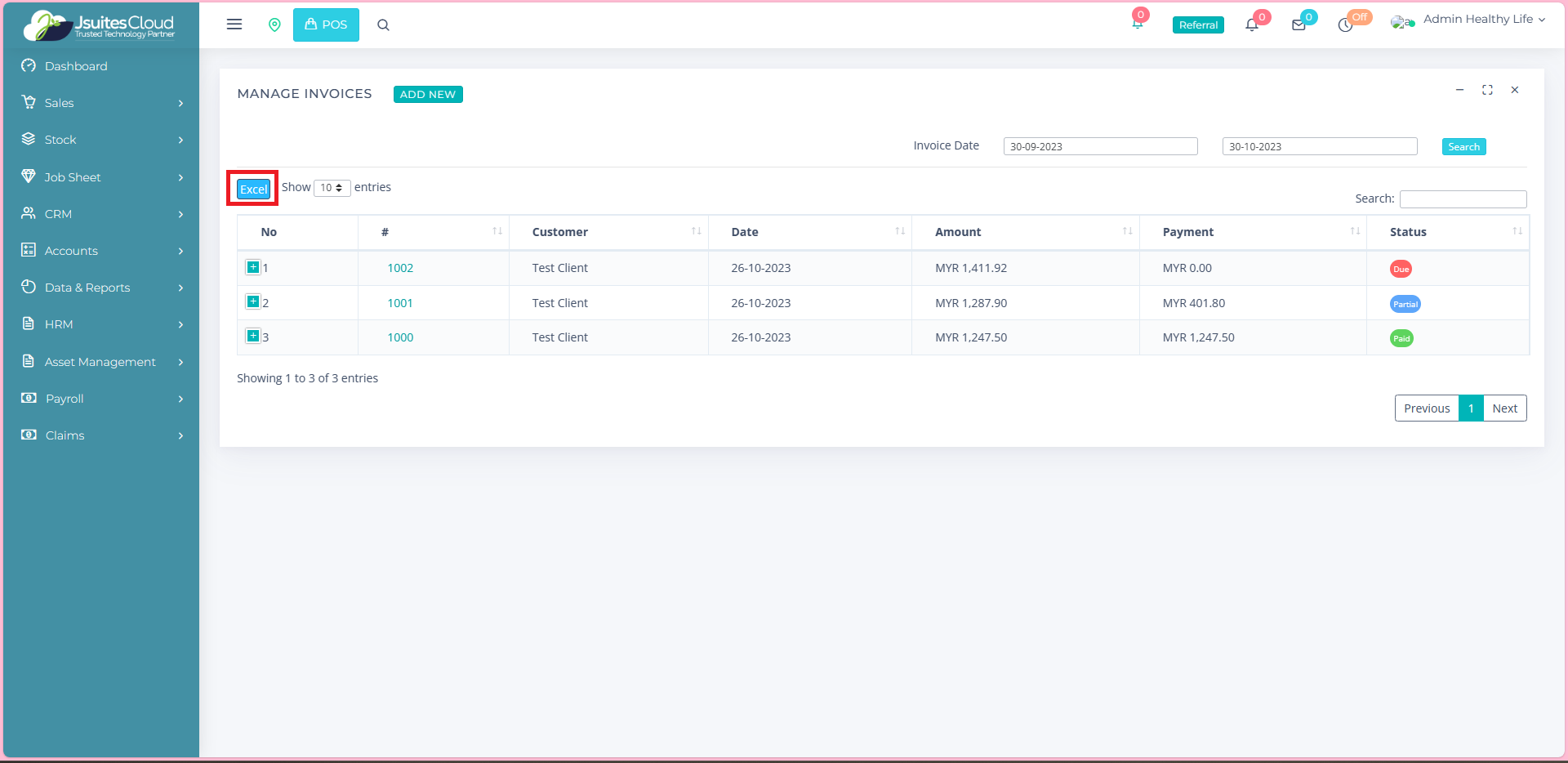Sort table by Amount column
Viewport: 1568px width, 763px height.
point(1024,232)
